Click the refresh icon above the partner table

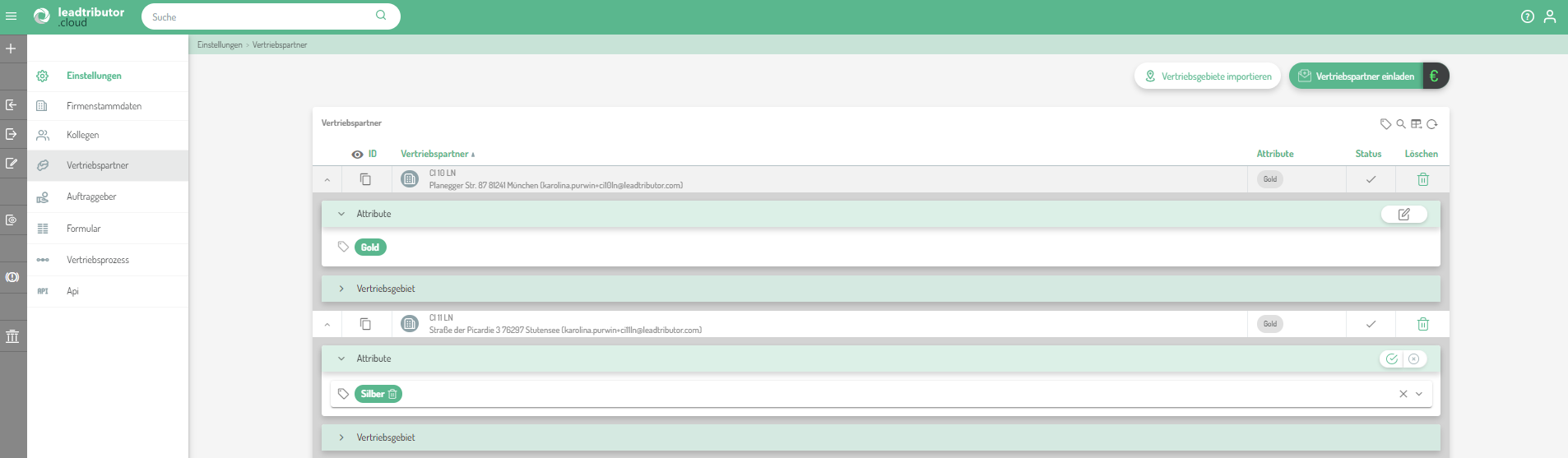click(x=1432, y=124)
